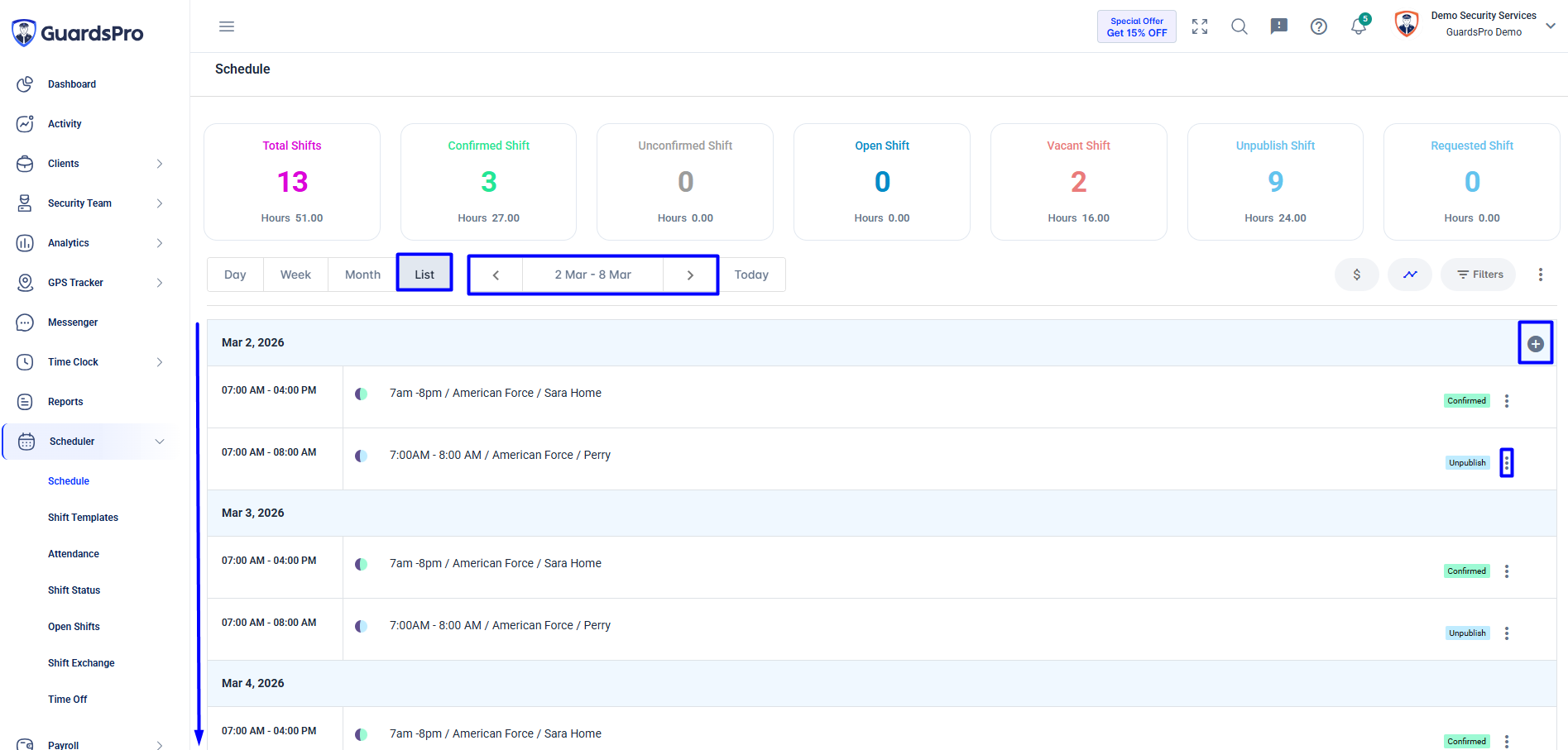Click the Time Clock icon
Viewport: 1568px width, 750px height.
(25, 362)
